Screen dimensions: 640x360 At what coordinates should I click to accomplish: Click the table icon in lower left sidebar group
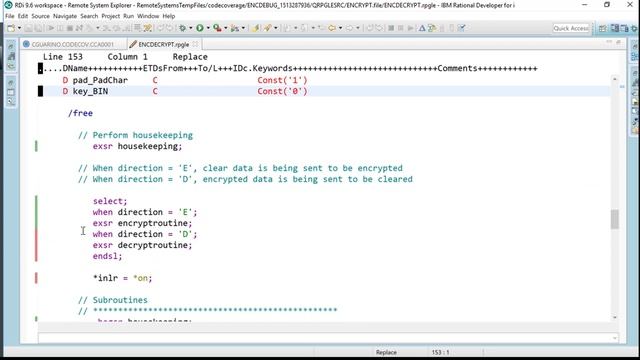[x=11, y=92]
